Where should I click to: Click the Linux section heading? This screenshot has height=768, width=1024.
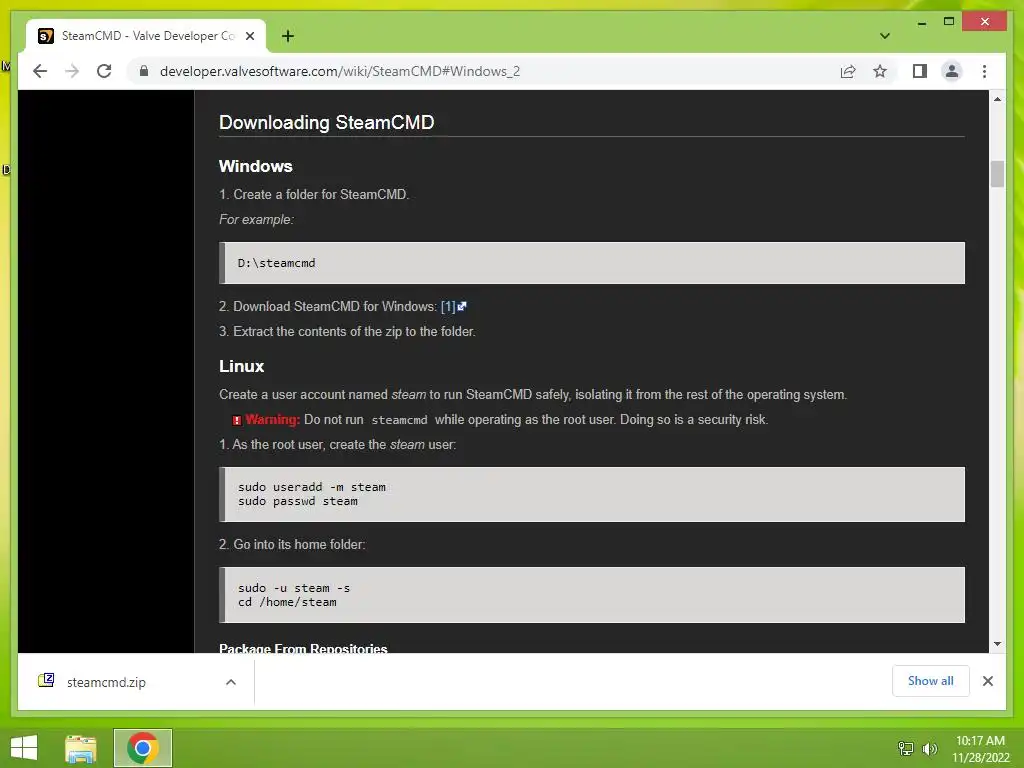coord(242,366)
